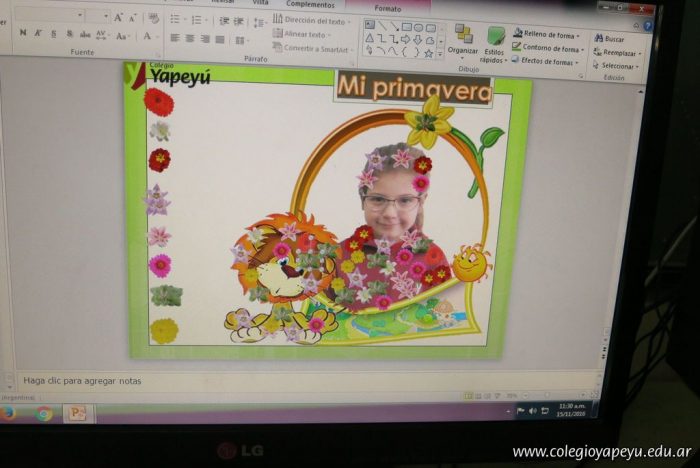The image size is (700, 468).
Task: Click the Buscar find button
Action: pos(610,39)
